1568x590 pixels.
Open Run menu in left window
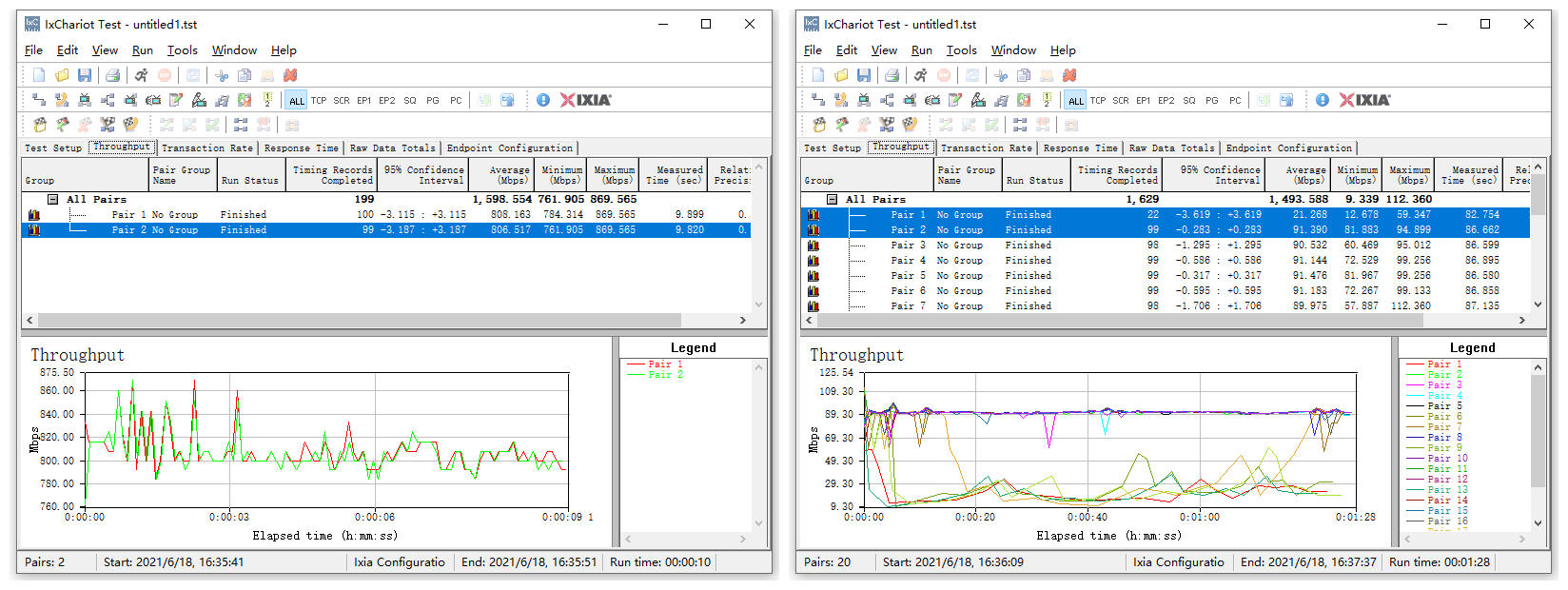click(143, 50)
